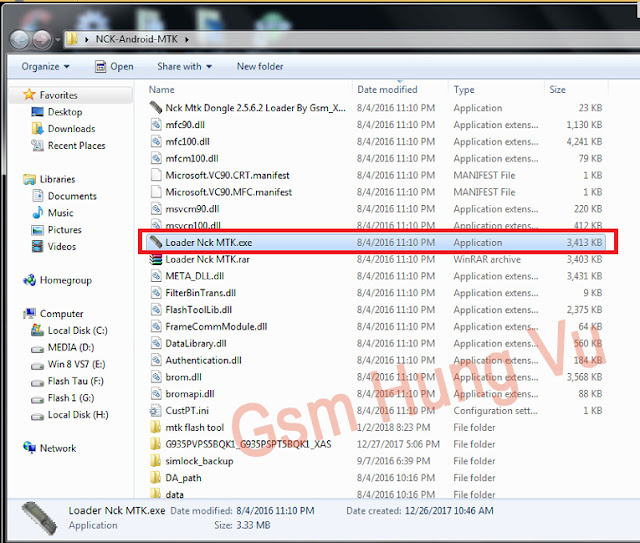Select brom.dll file icon
This screenshot has width=640, height=543.
(156, 377)
